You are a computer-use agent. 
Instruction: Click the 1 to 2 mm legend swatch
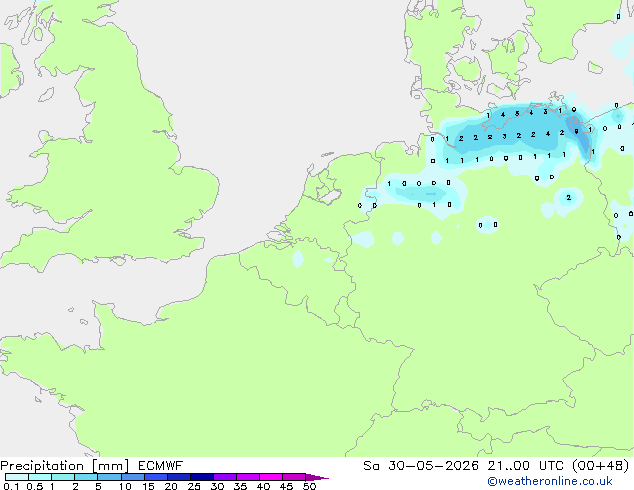(x=63, y=477)
